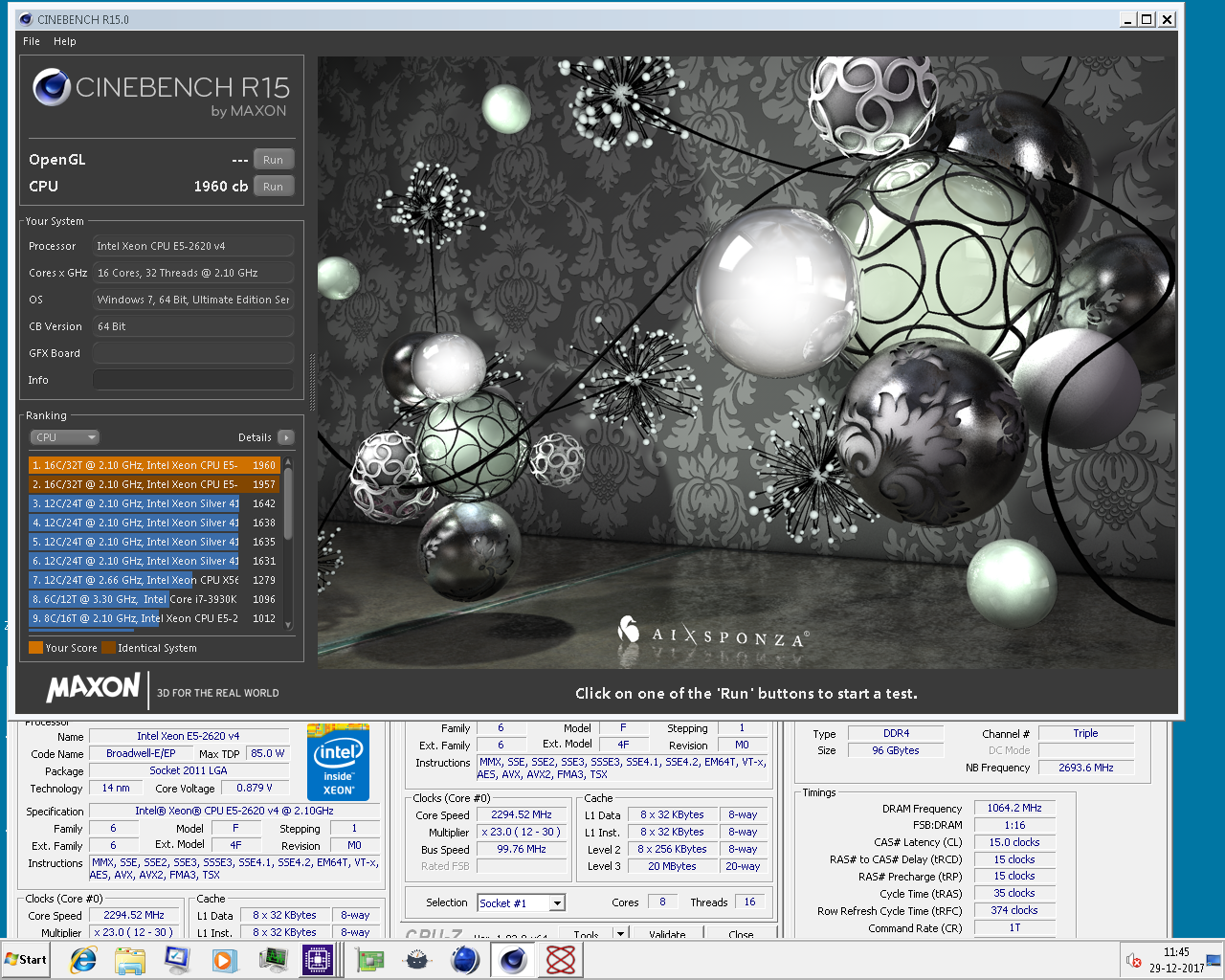Click the MAXON logo
Image resolution: width=1225 pixels, height=980 pixels.
coord(93,688)
